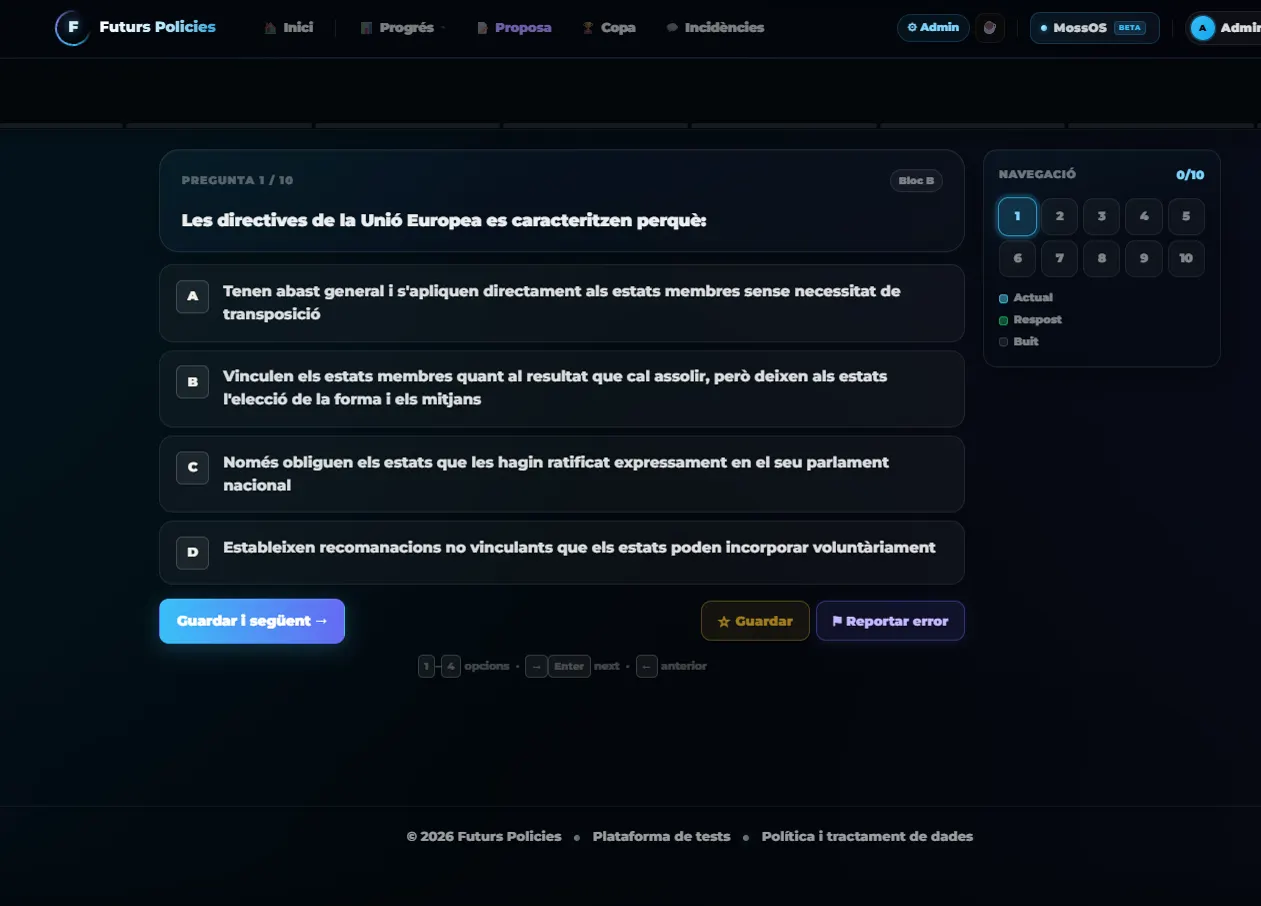Click the round theme icon button
Screen dimensions: 1261x906
tap(990, 28)
